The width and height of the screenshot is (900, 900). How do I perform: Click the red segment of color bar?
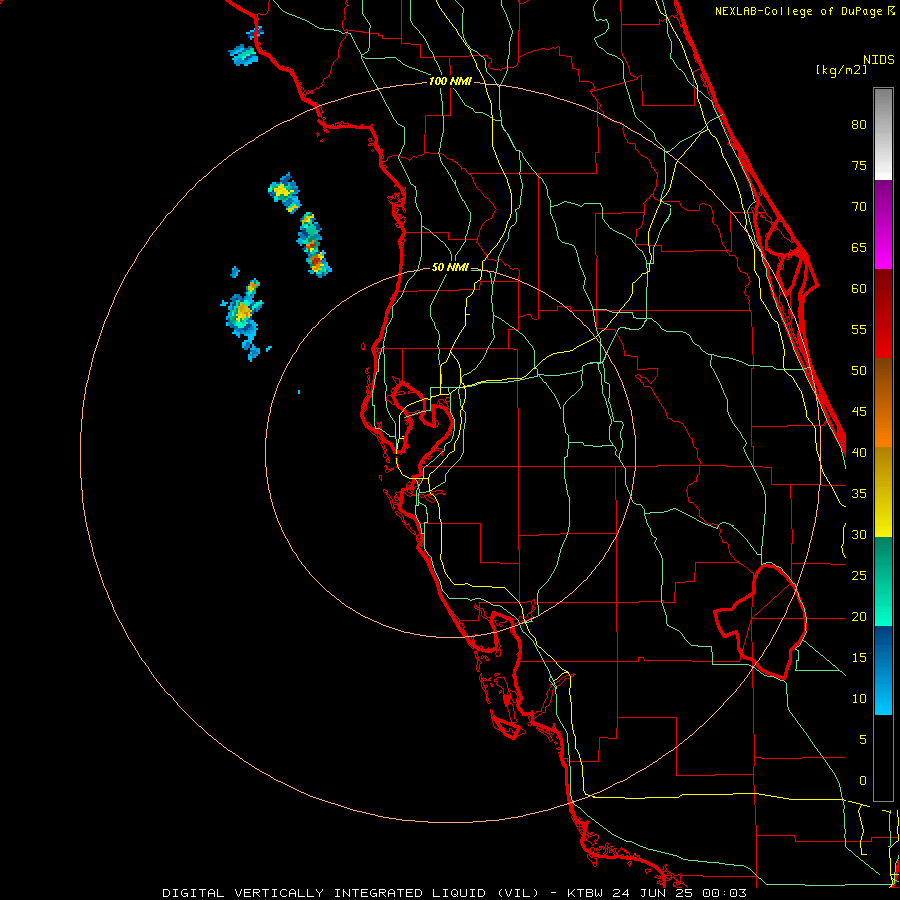(x=883, y=314)
